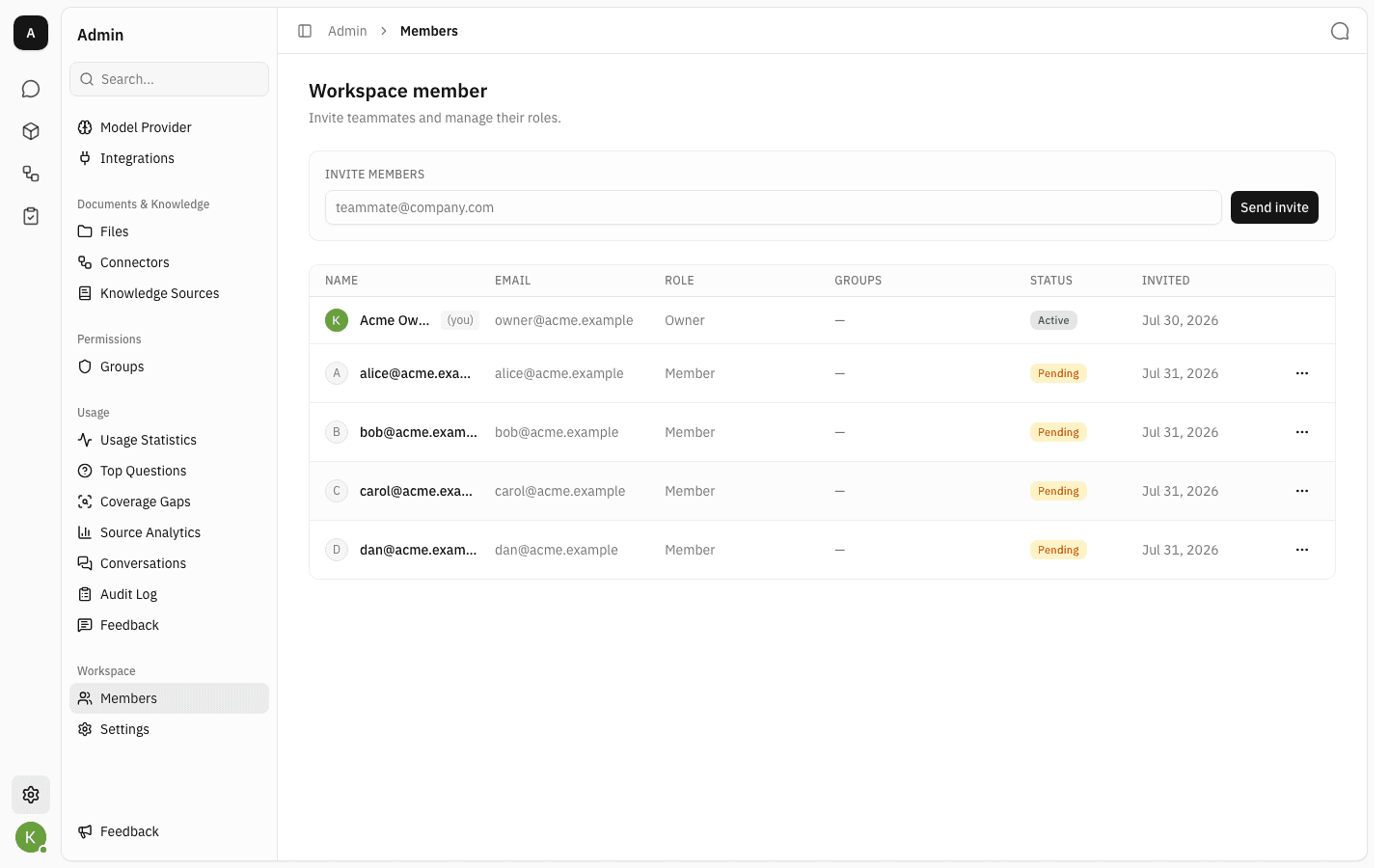Click the 'A' avatar in alice's row

pyautogui.click(x=337, y=373)
